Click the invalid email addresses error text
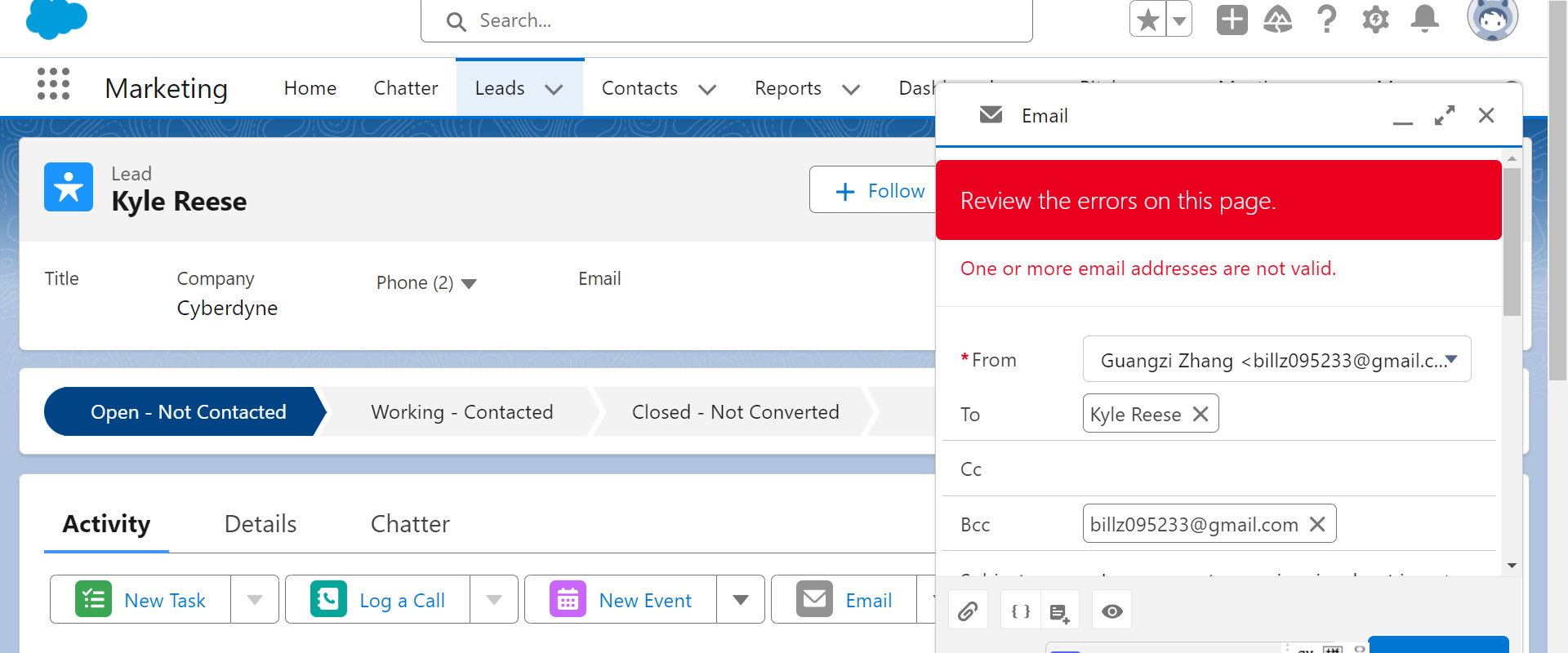This screenshot has width=1568, height=653. pos(1148,269)
